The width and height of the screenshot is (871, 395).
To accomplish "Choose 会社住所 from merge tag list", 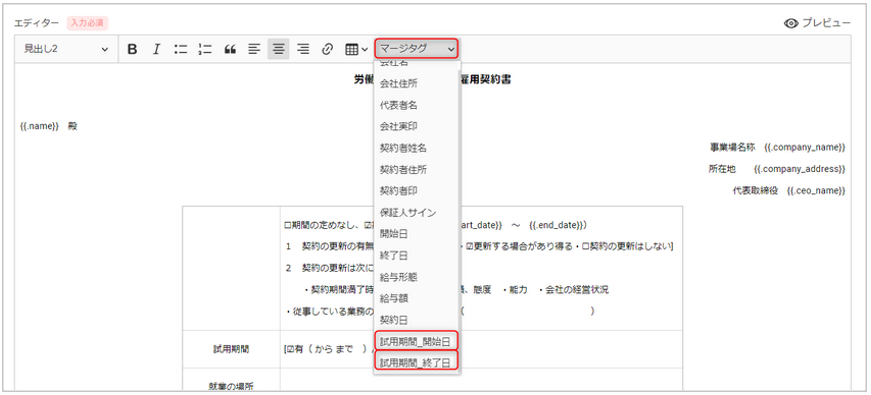I will 417,83.
